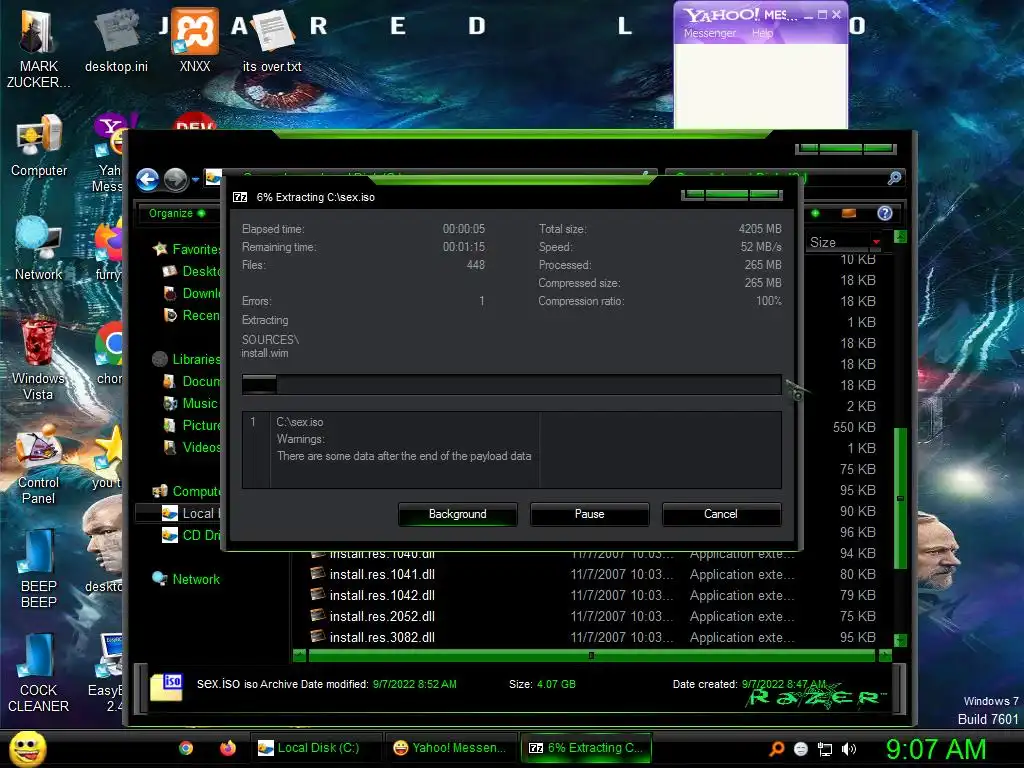Screen dimensions: 1024x768
Task: Open the Organize dropdown menu
Action: (176, 214)
